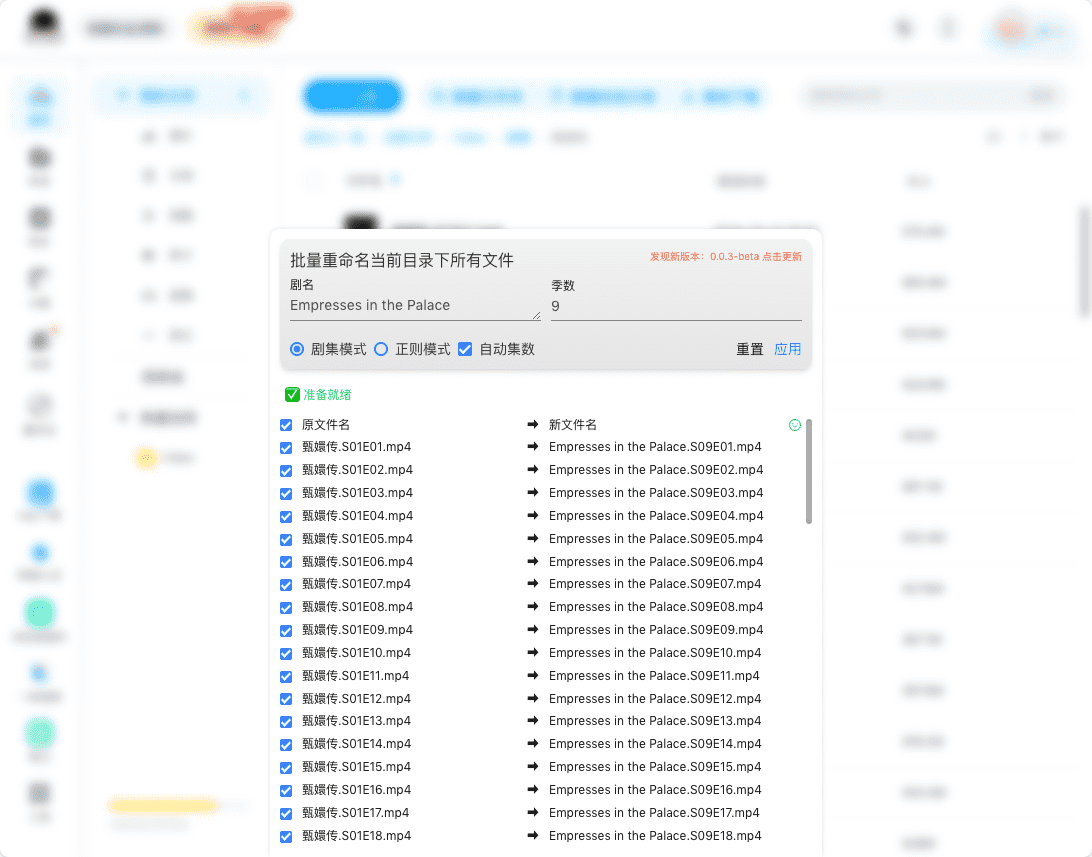Image resolution: width=1092 pixels, height=857 pixels.
Task: Select the 正则模式 radio button
Action: coord(381,349)
